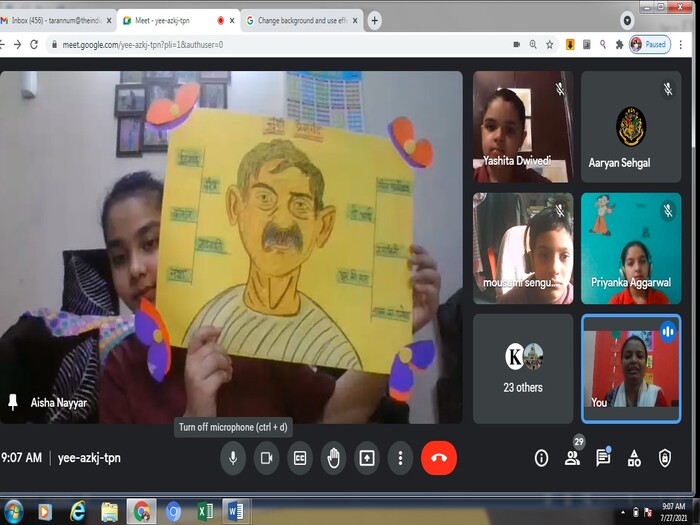Open Chrome's three-dot menu
Viewport: 700px width, 525px height.
[x=680, y=45]
